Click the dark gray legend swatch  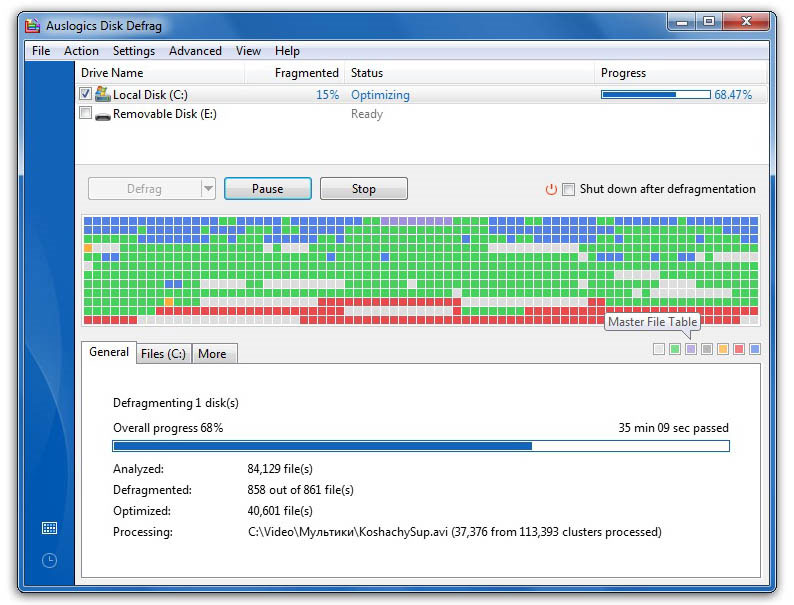[x=707, y=349]
